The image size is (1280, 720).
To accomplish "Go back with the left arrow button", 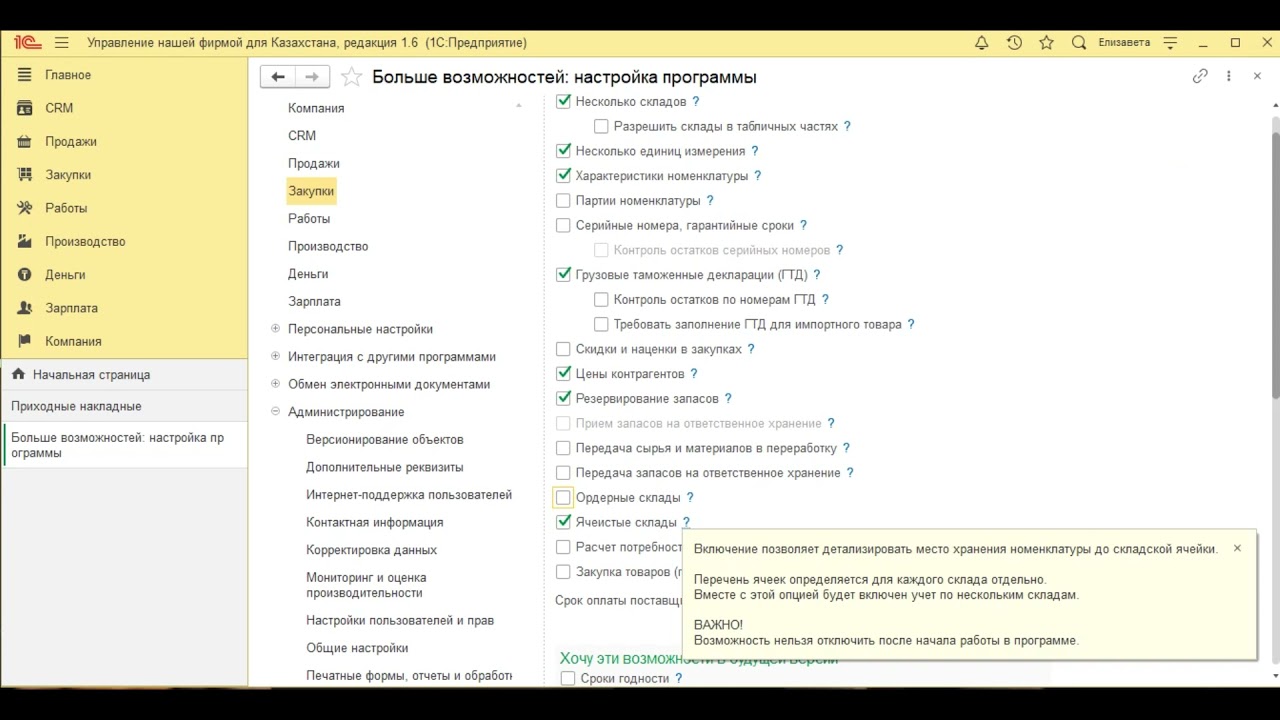I will coord(278,77).
